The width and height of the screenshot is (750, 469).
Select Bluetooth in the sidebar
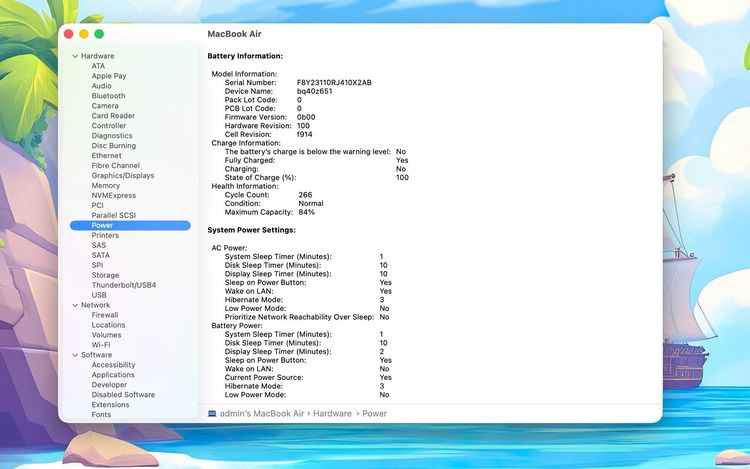(108, 96)
